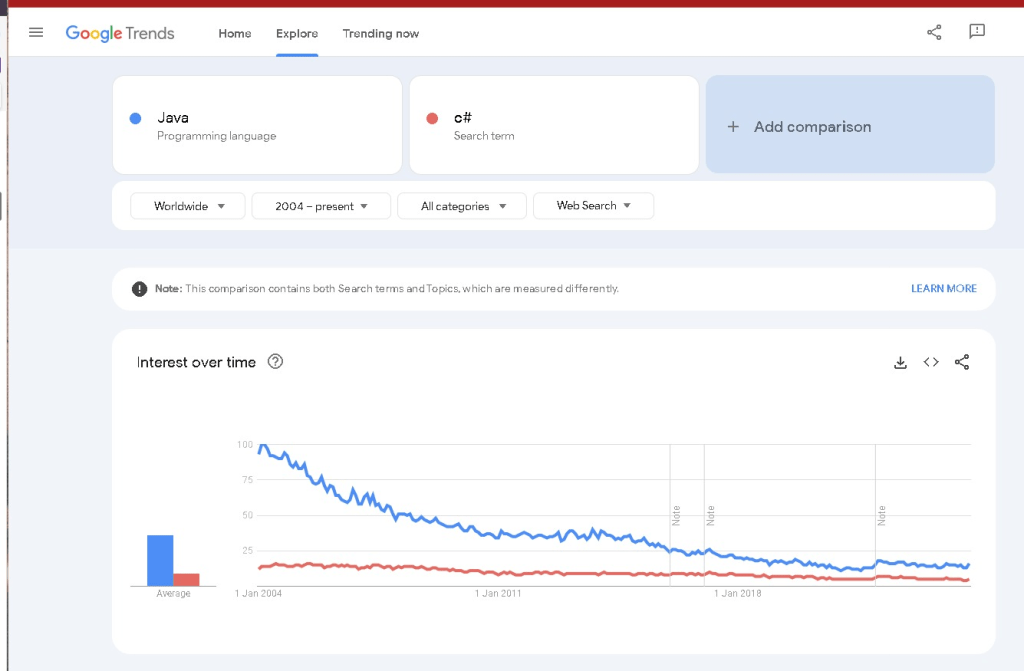The image size is (1024, 671).
Task: Go to the Home tab
Action: click(234, 33)
